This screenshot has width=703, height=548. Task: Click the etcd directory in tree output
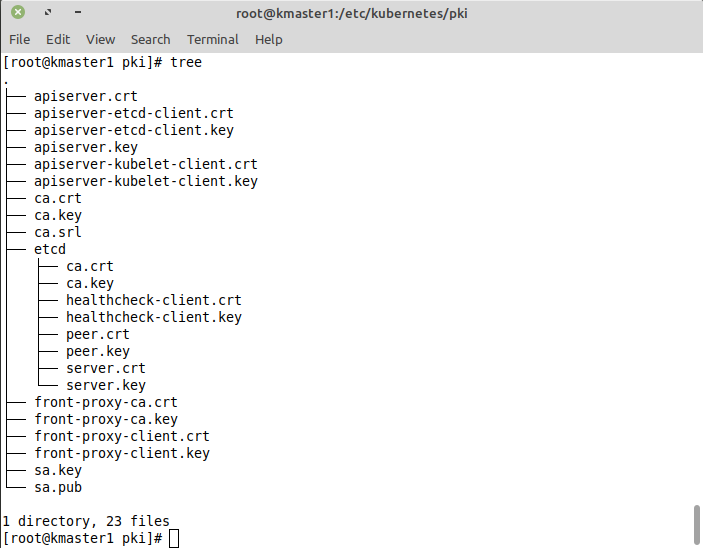click(x=50, y=249)
